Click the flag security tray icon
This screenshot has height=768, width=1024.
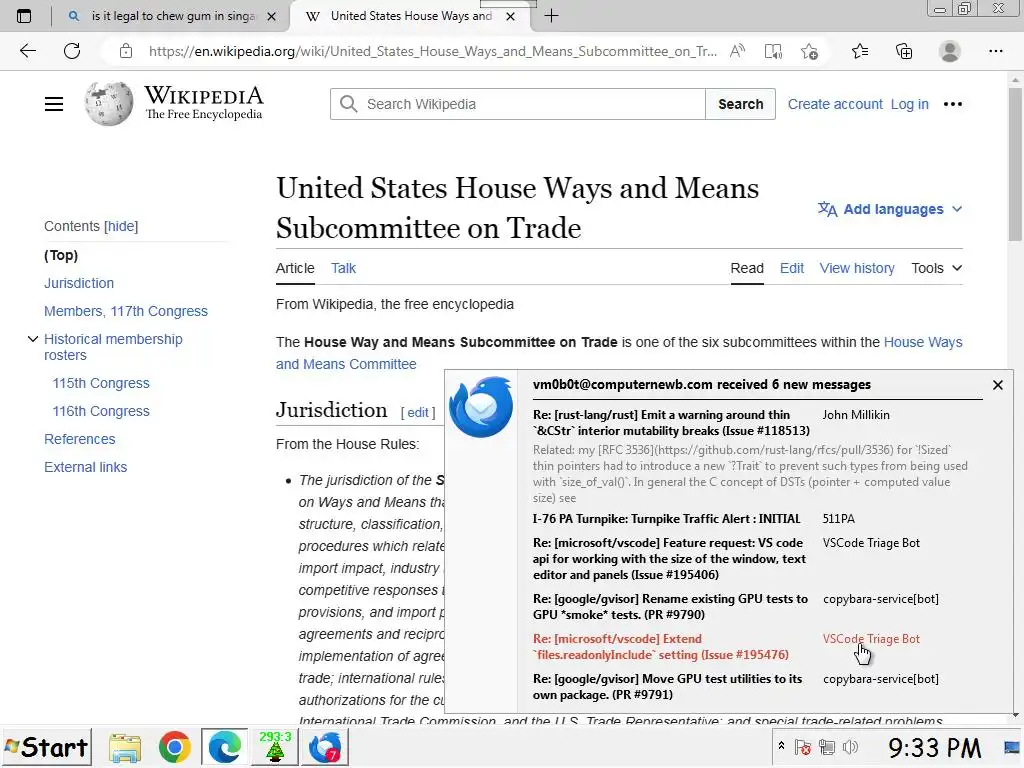tap(803, 747)
